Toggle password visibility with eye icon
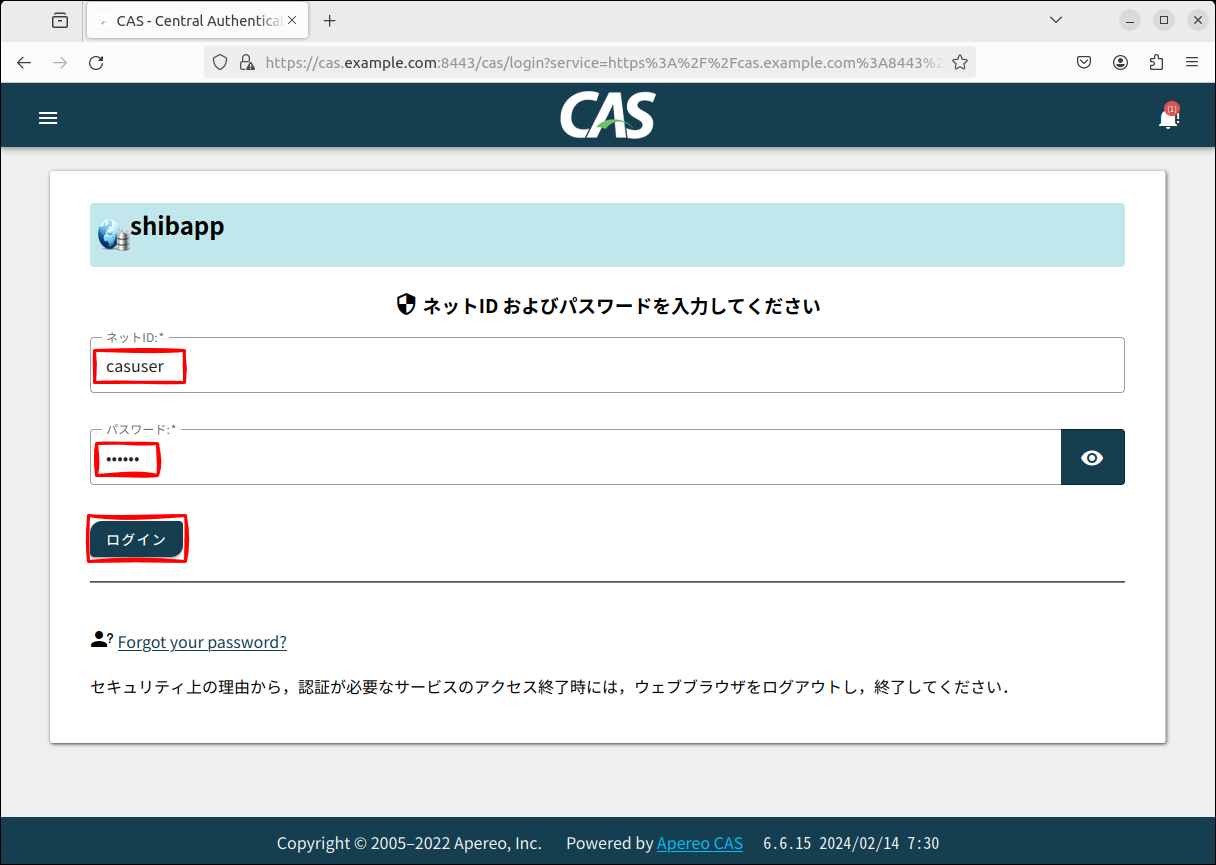1216x865 pixels. (x=1092, y=458)
